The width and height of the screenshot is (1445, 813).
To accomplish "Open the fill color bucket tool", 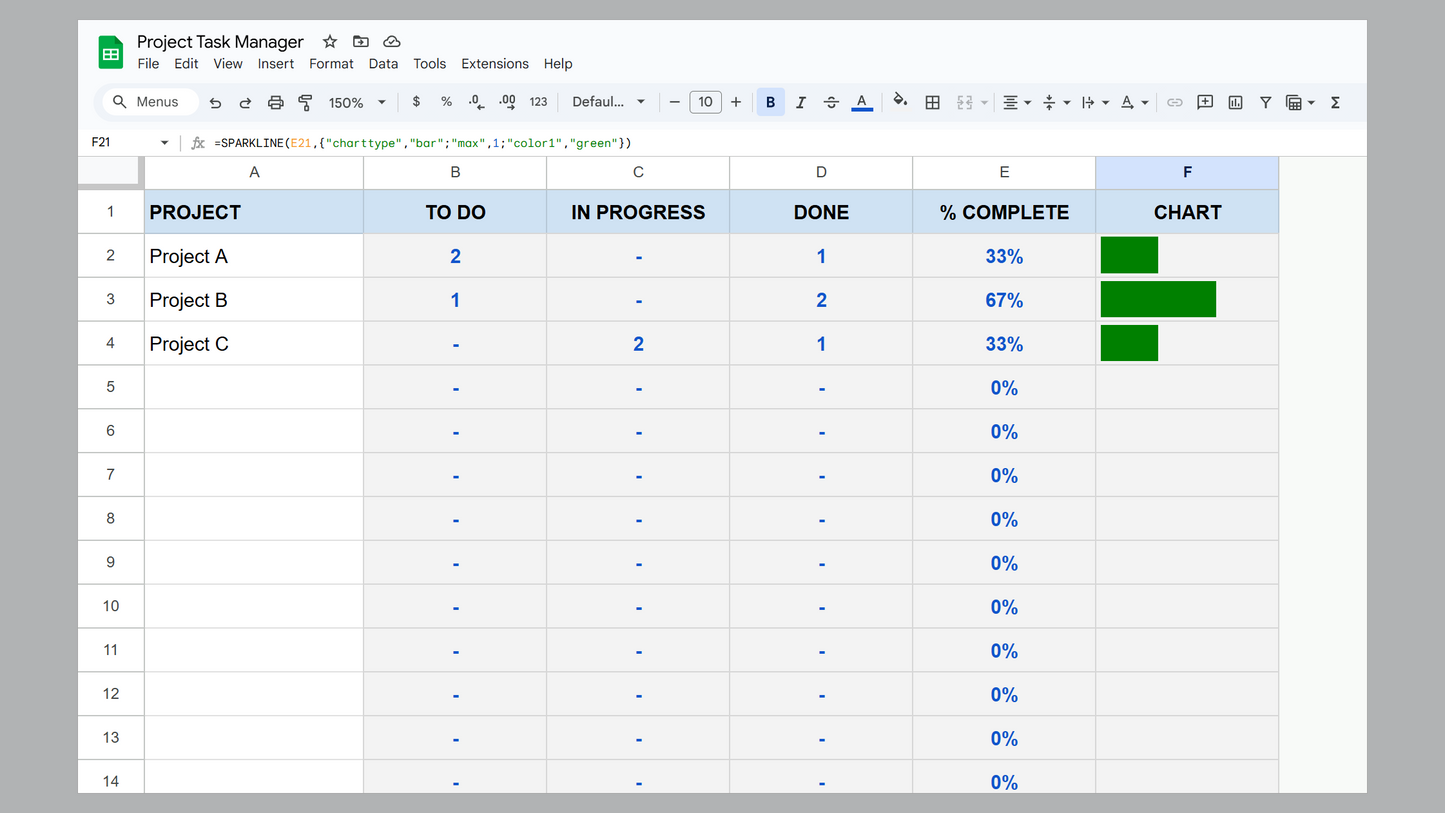I will [900, 101].
